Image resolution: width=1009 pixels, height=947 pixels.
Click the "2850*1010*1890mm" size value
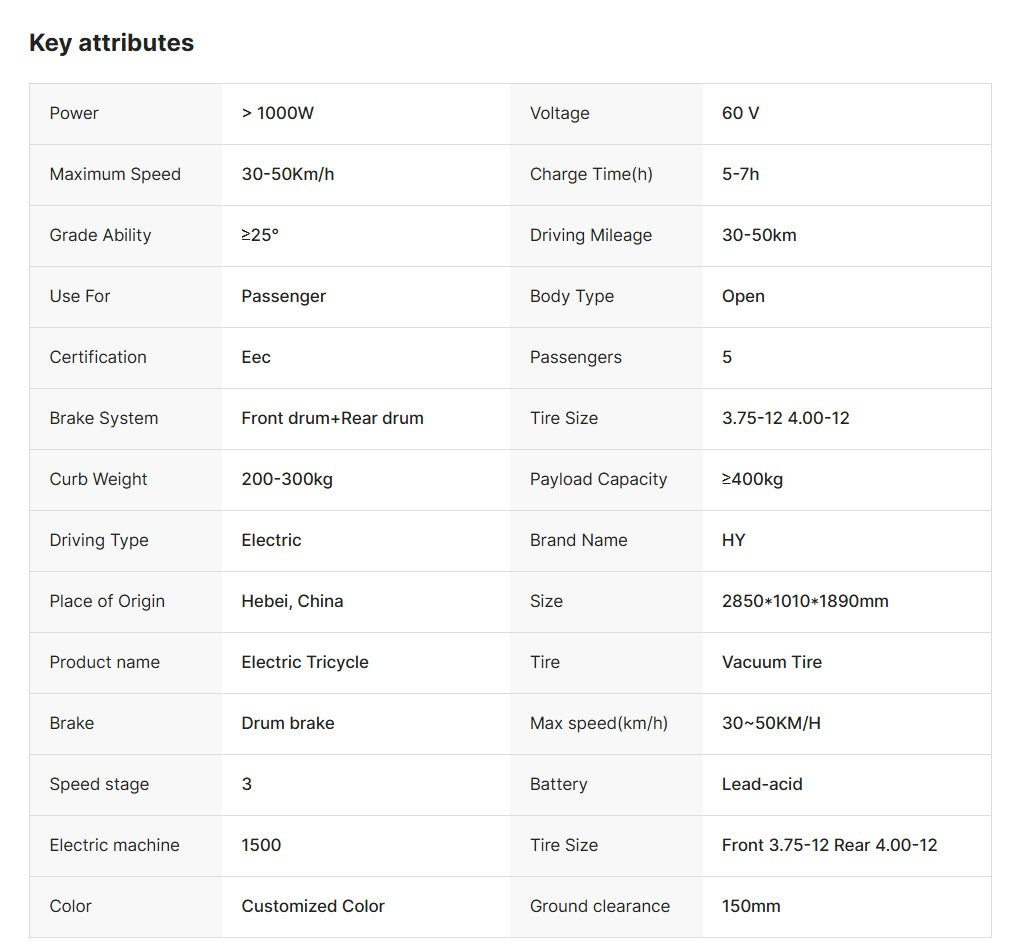click(x=804, y=601)
